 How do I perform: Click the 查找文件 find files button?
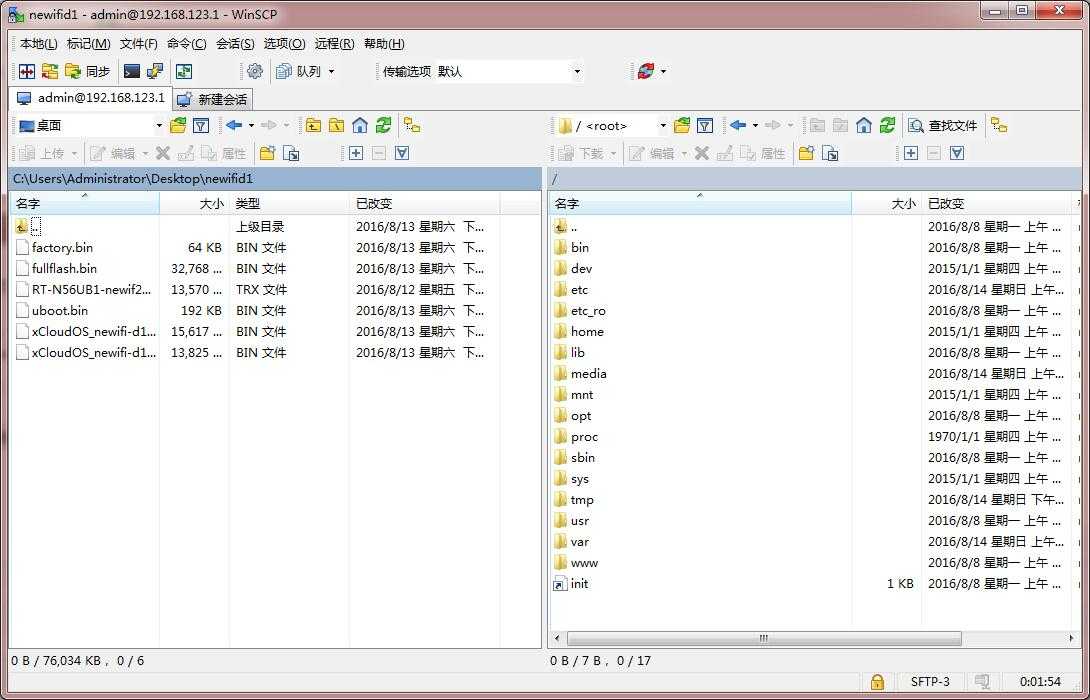pos(944,126)
